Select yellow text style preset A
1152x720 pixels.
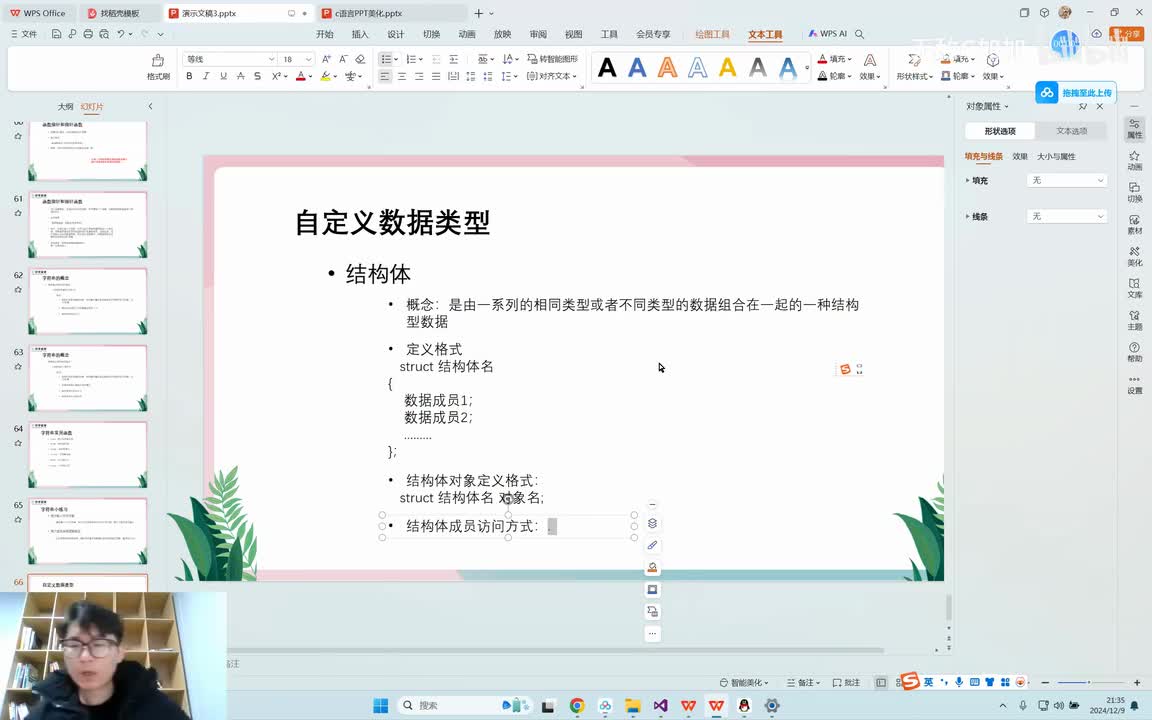click(727, 68)
